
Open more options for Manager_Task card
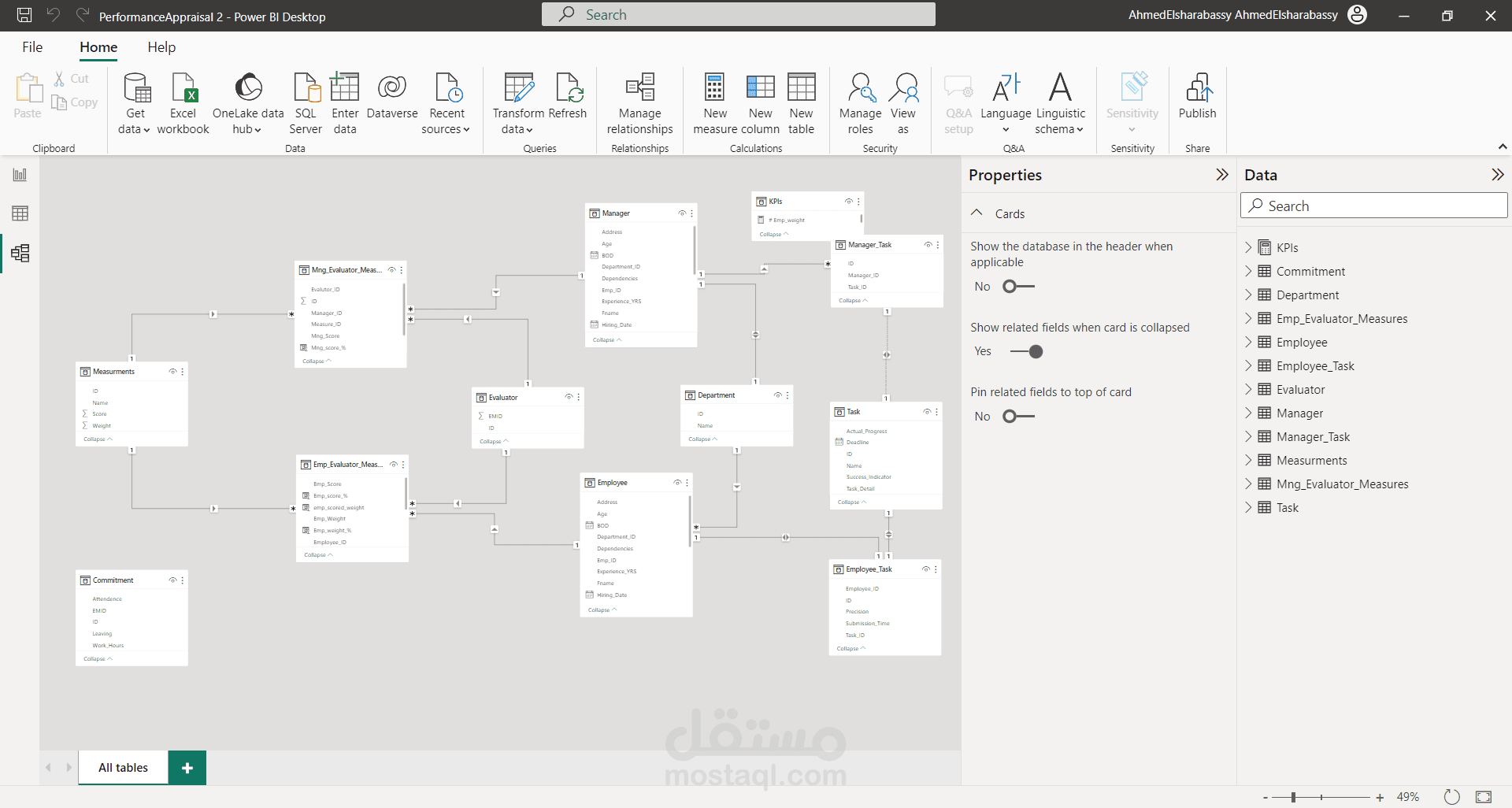938,245
